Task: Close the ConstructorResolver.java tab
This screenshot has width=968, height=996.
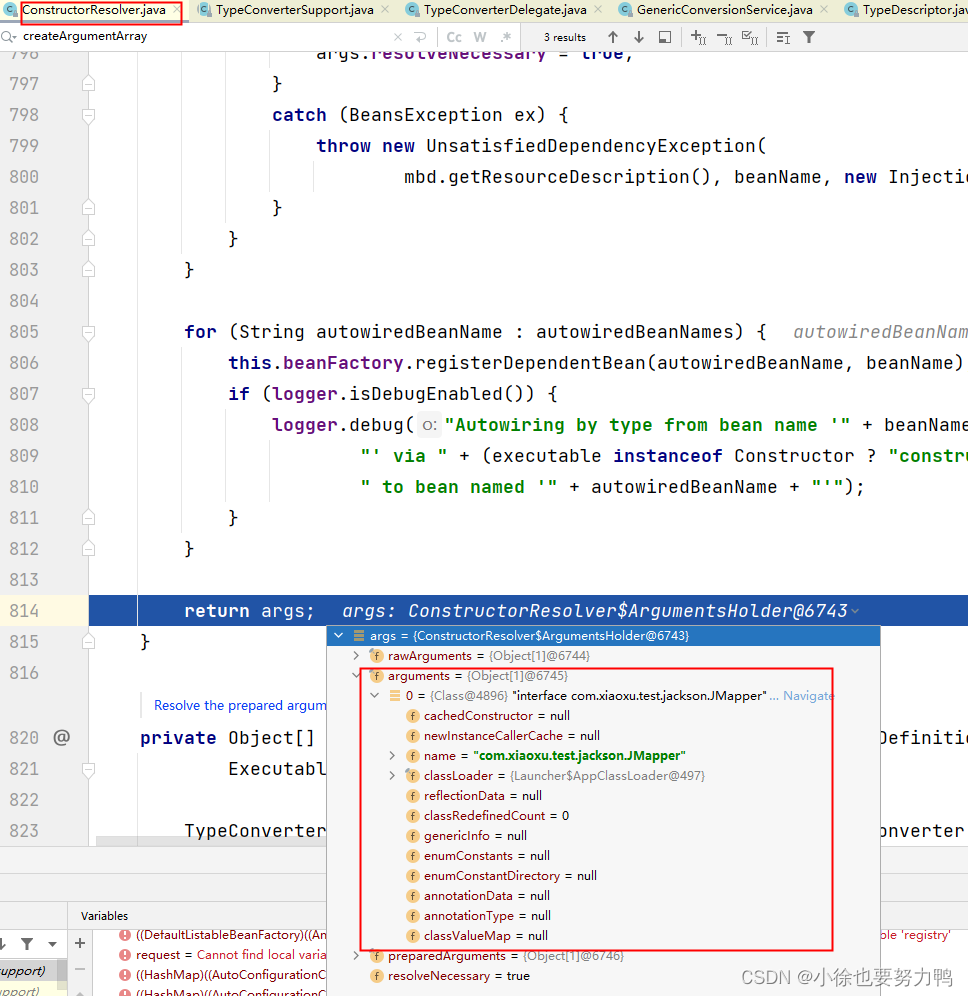Action: (177, 10)
